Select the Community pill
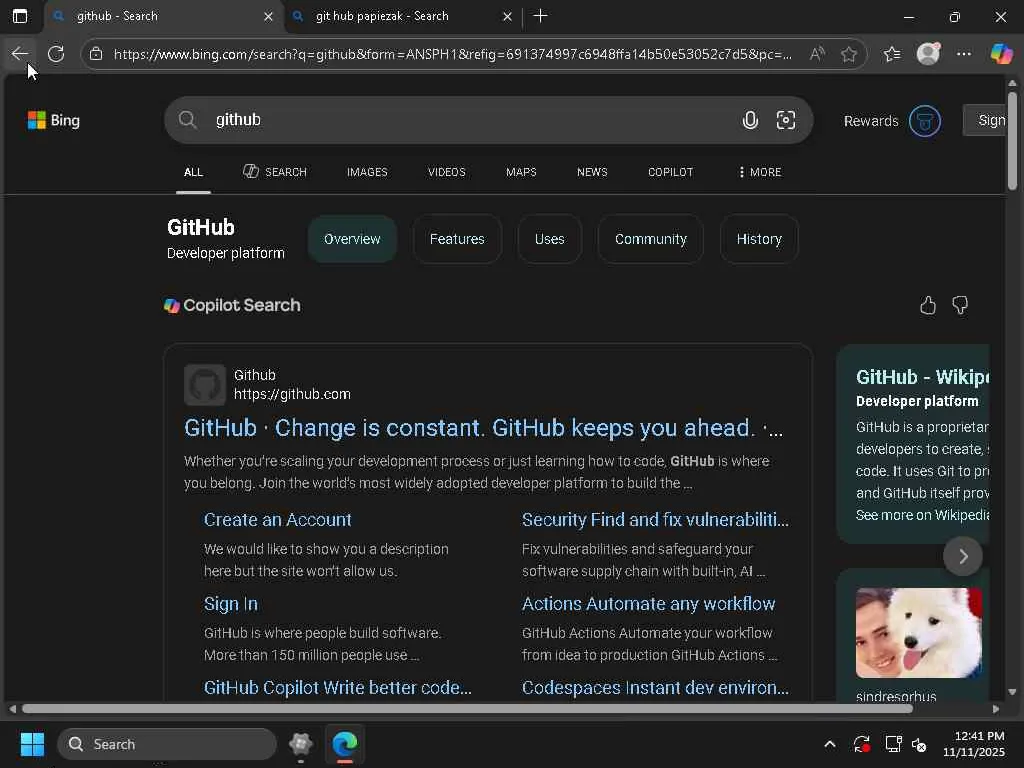Viewport: 1024px width, 768px height. coord(650,239)
